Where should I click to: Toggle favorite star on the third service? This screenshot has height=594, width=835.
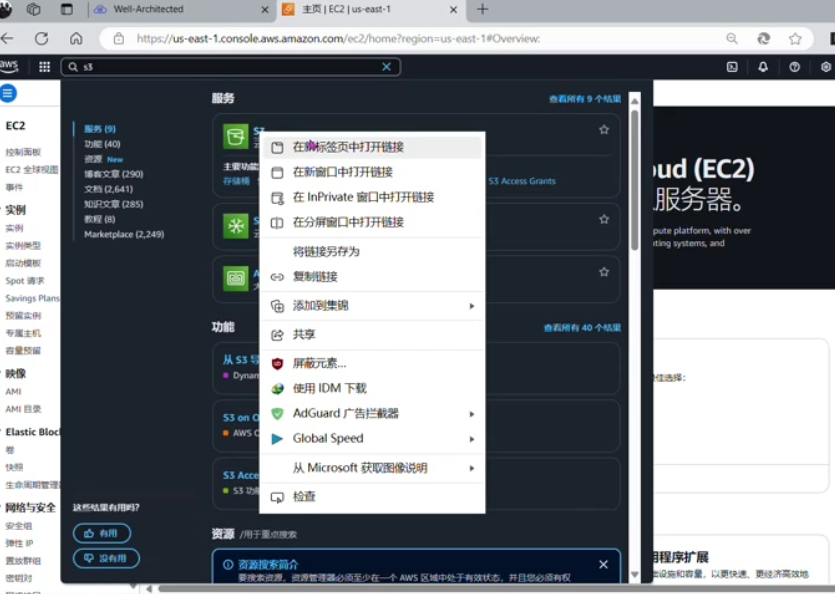604,272
